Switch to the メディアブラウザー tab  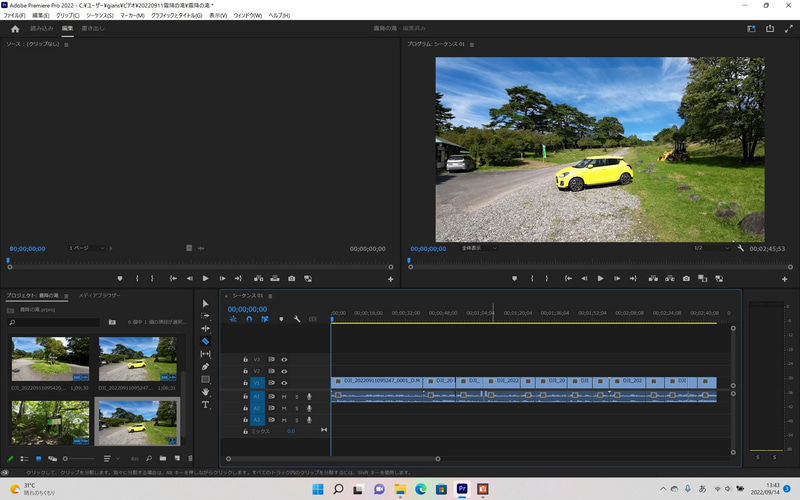(99, 296)
